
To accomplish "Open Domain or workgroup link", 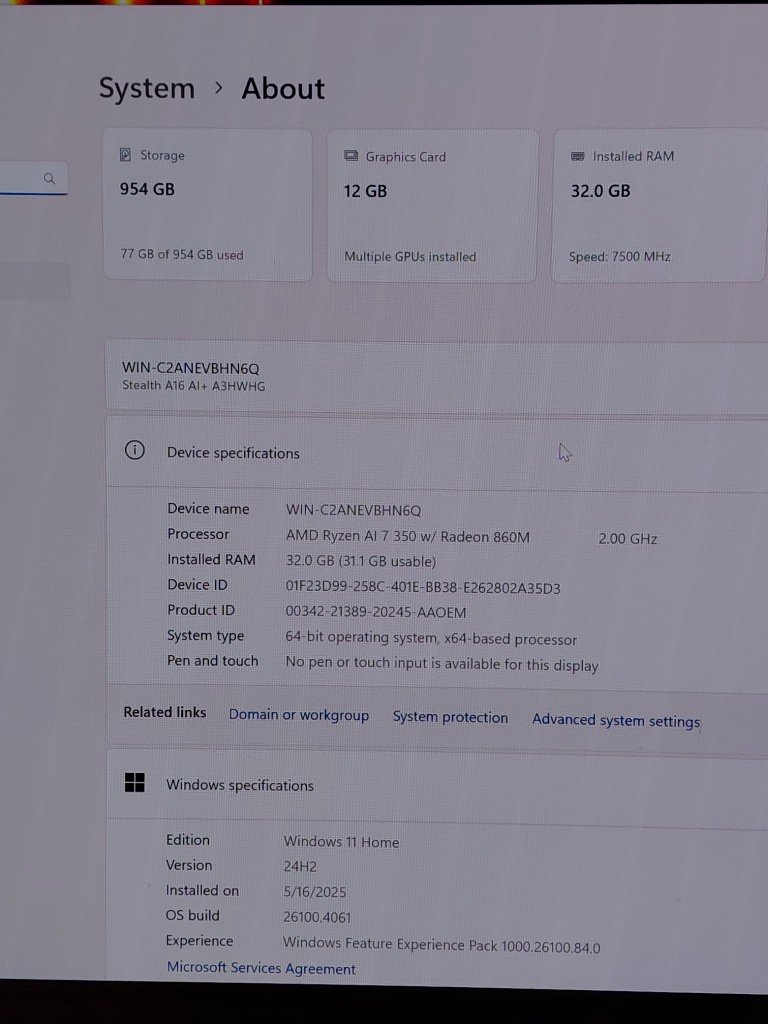I will click(298, 715).
